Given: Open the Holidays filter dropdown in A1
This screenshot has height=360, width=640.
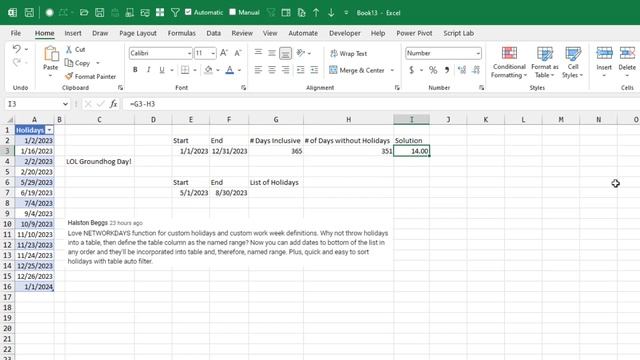Looking at the screenshot, I should (49, 130).
